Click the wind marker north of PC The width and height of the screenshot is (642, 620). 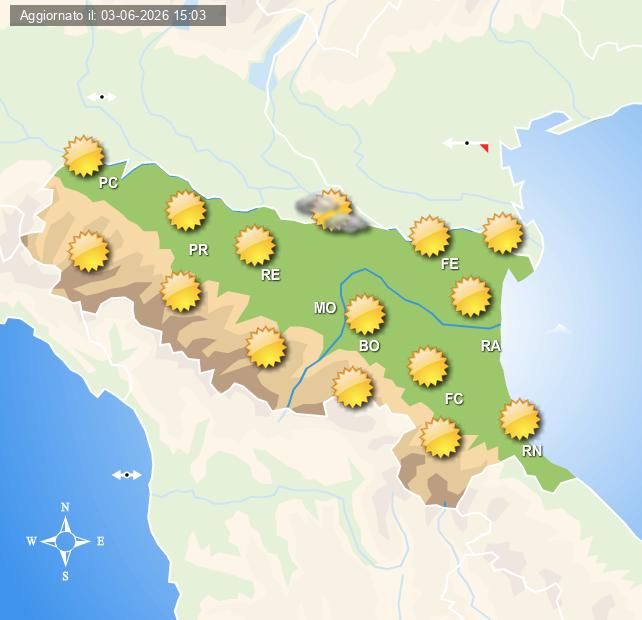102,97
